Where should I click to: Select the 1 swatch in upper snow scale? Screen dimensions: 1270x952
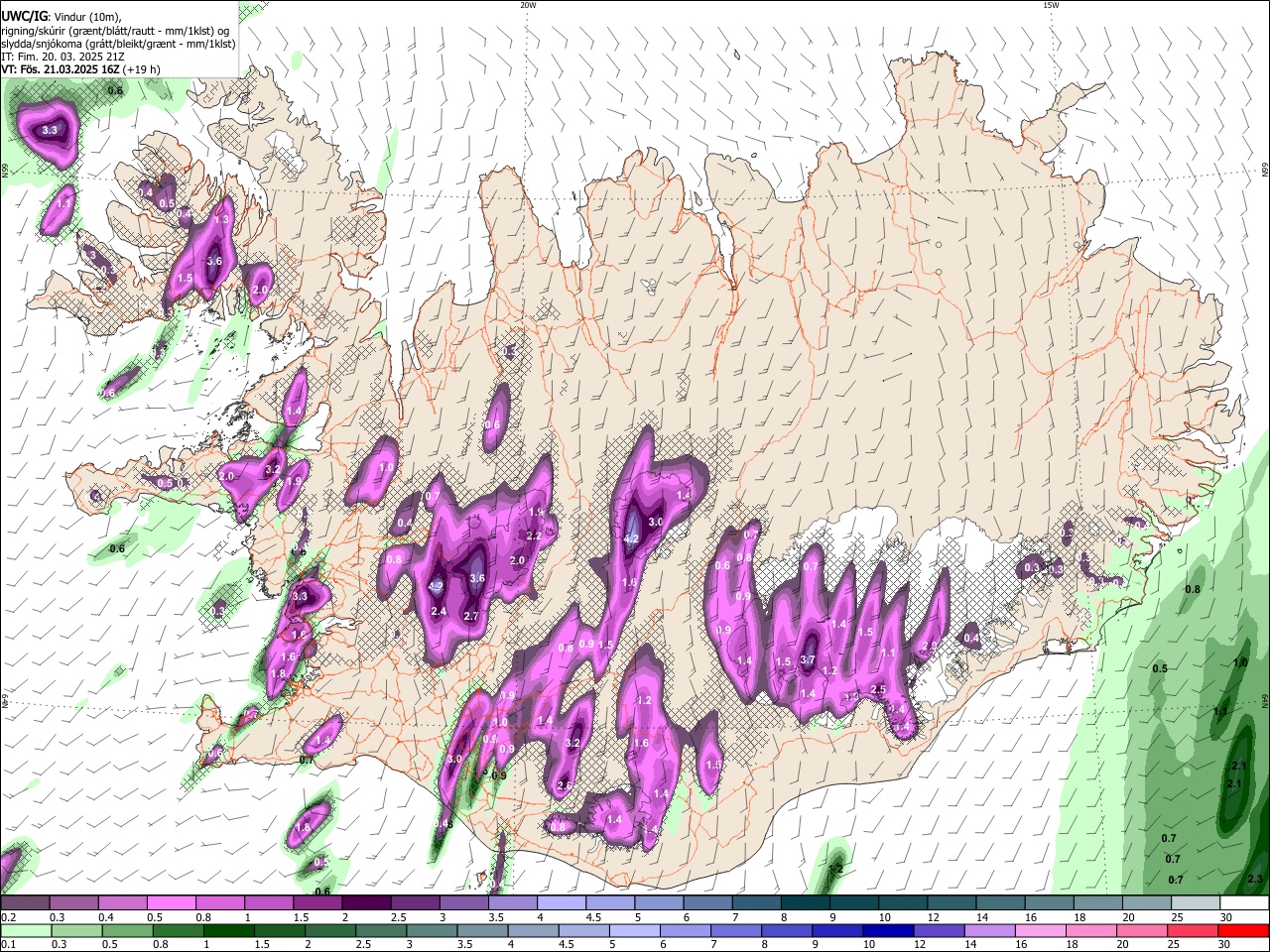coord(268,903)
